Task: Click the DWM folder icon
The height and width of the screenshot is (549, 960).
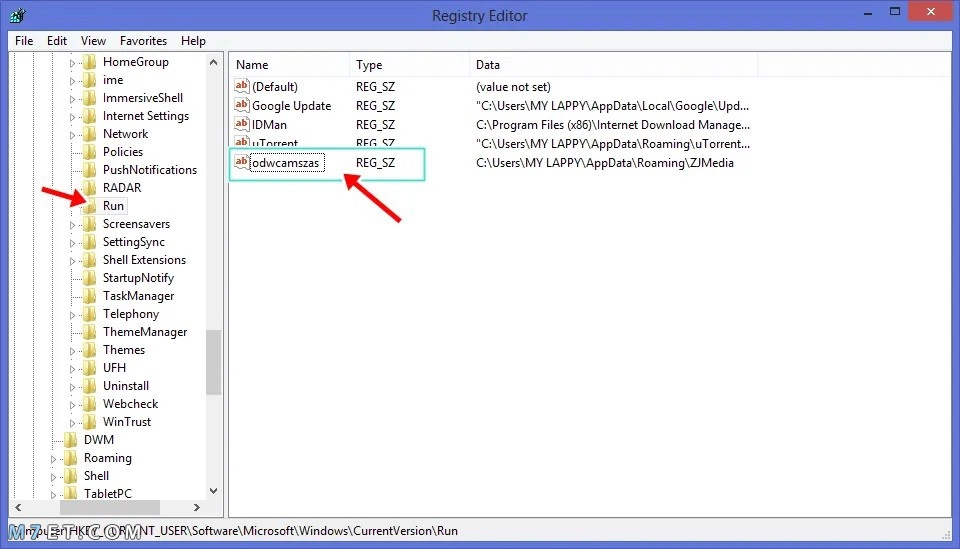Action: 70,439
